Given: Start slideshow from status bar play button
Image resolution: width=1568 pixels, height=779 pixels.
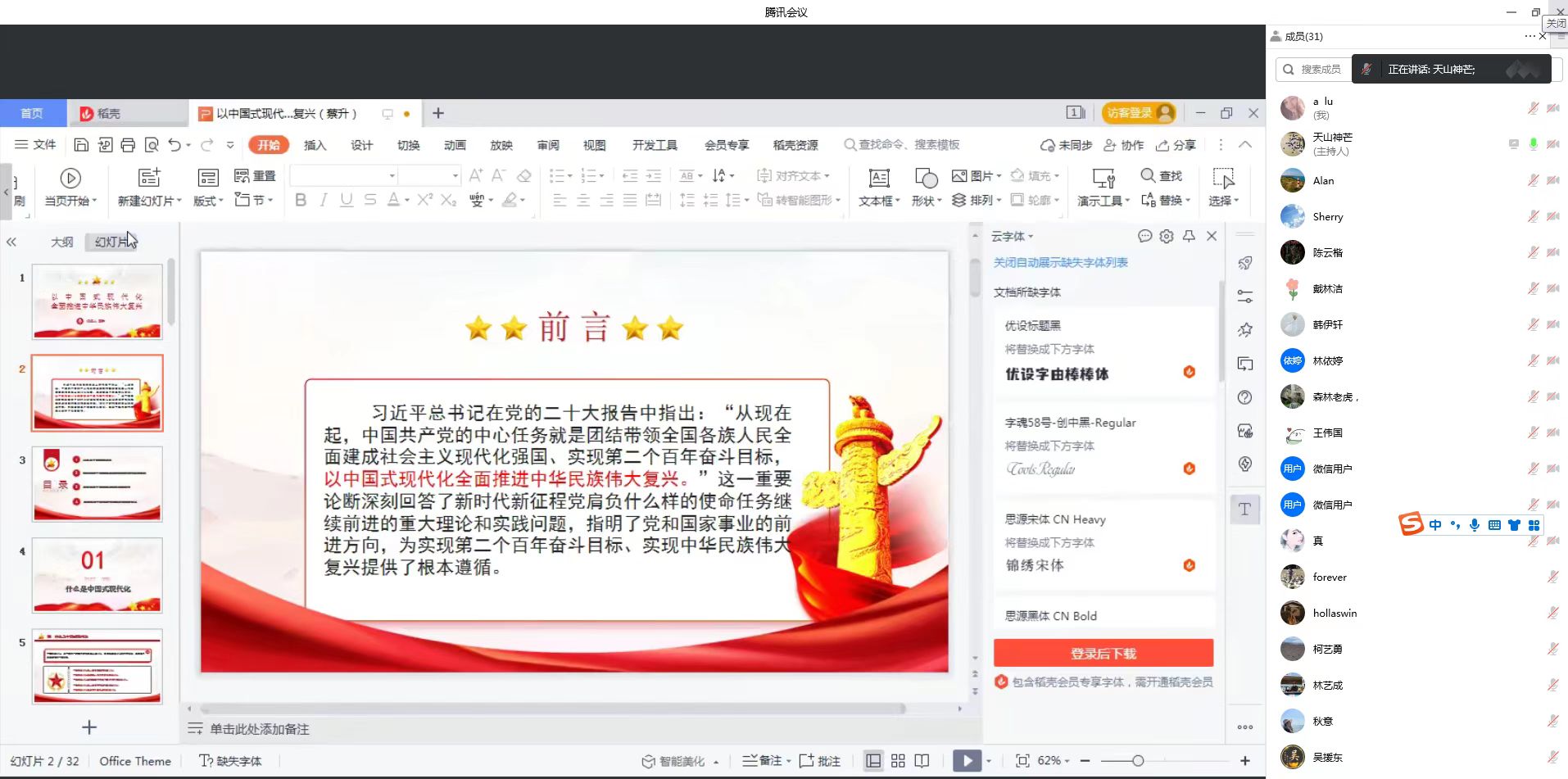Looking at the screenshot, I should coord(967,761).
